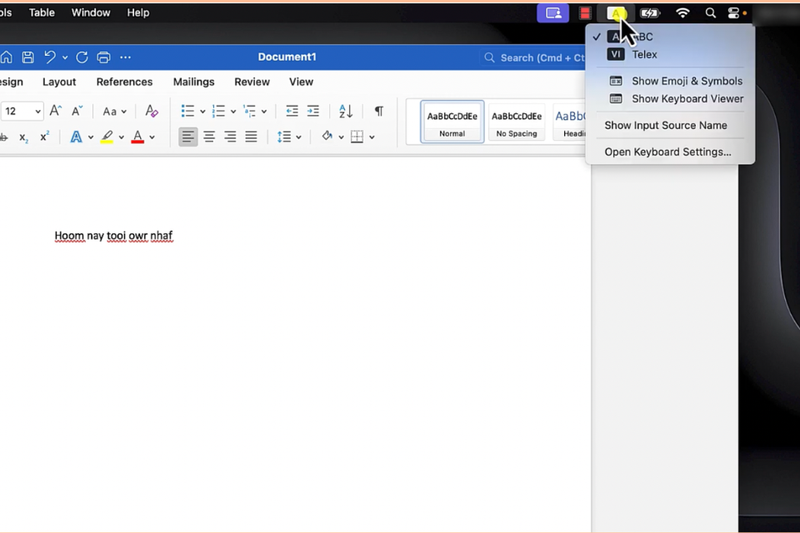Click the Wi-Fi status icon
The width and height of the screenshot is (800, 533).
(682, 13)
